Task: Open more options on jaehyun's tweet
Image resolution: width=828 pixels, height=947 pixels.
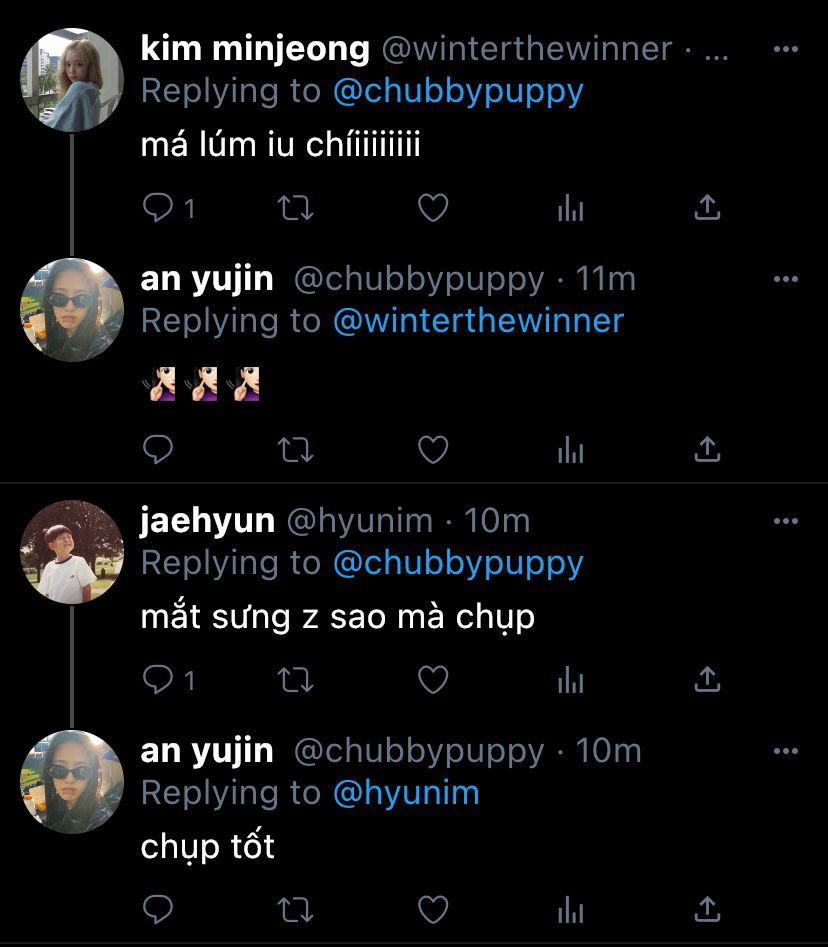Action: 786,521
